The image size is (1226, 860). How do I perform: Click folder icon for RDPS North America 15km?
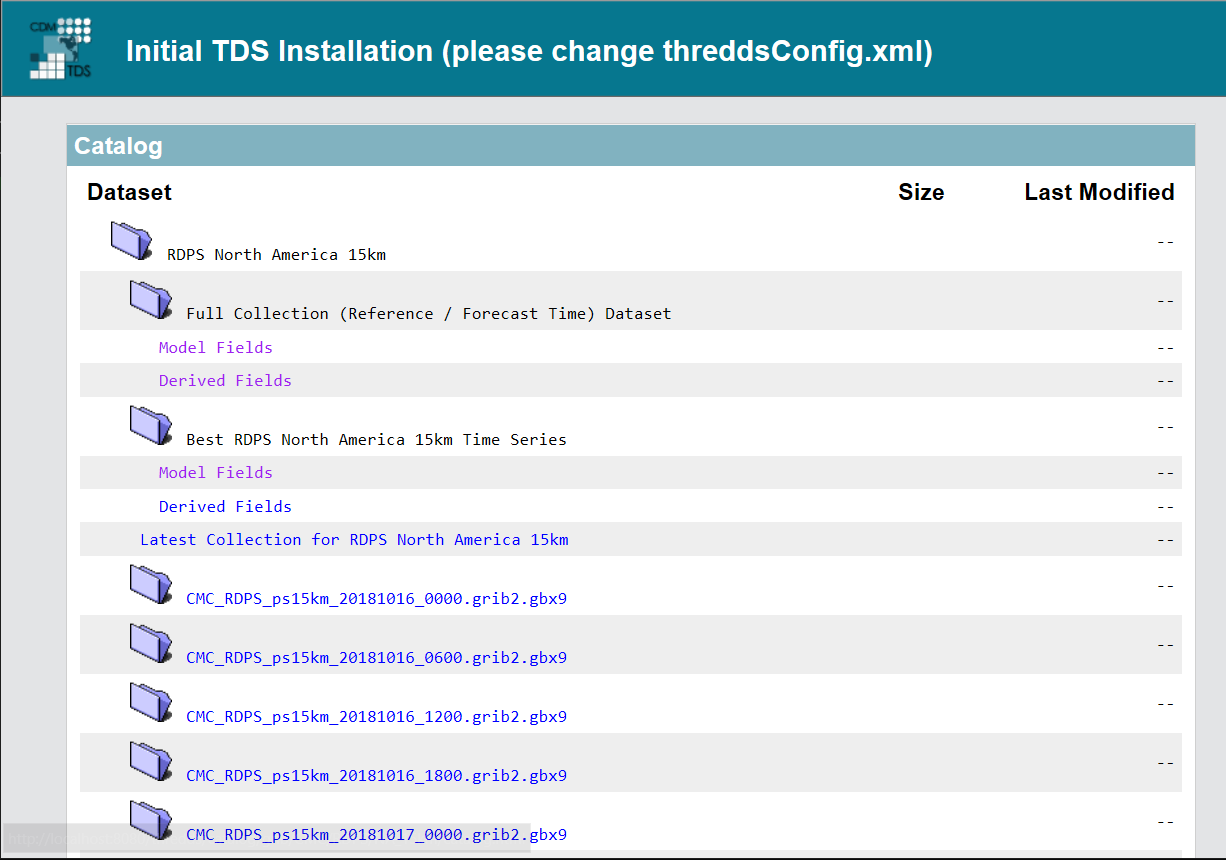point(131,240)
